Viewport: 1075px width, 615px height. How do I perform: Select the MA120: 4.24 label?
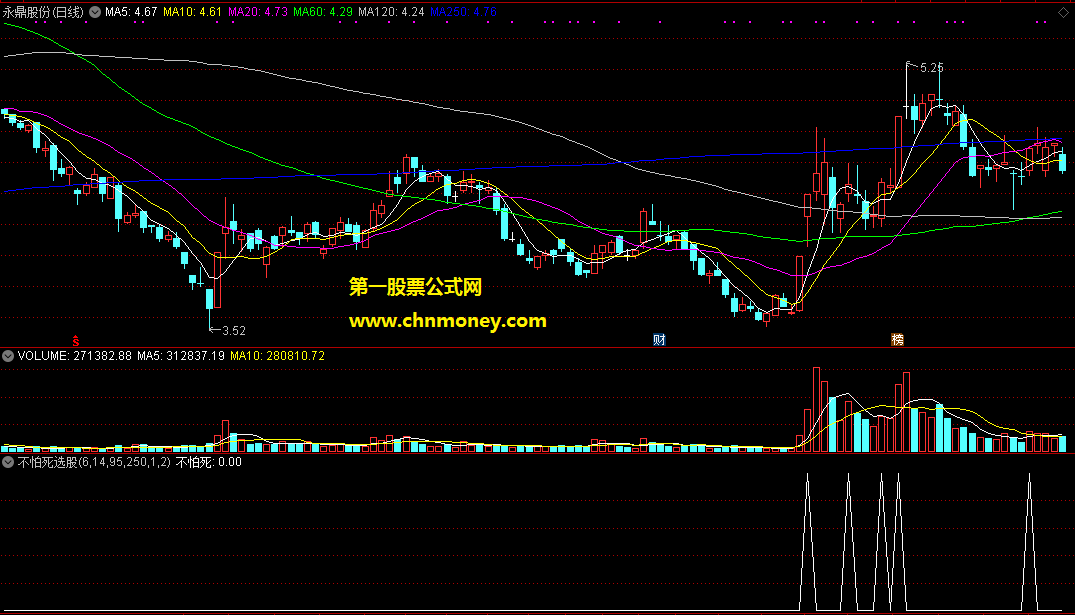pos(391,12)
